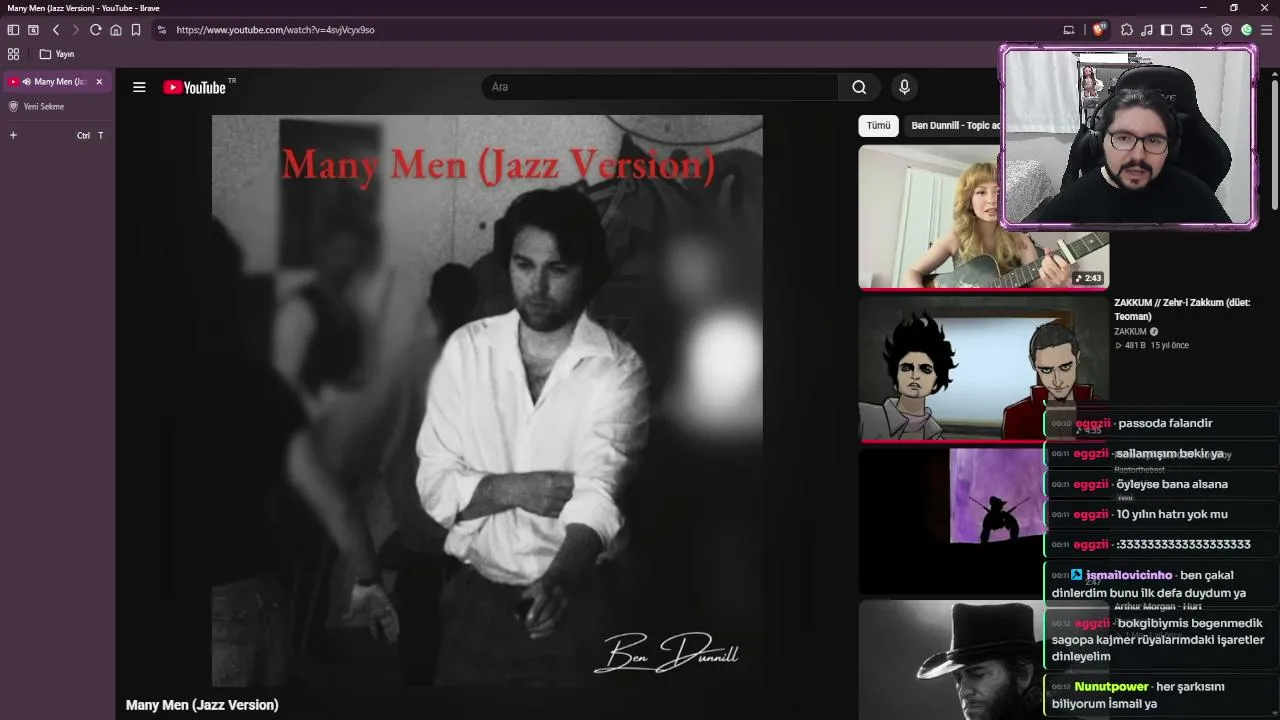
Task: Click the Many Men (Jazz Version) video title
Action: tap(202, 705)
